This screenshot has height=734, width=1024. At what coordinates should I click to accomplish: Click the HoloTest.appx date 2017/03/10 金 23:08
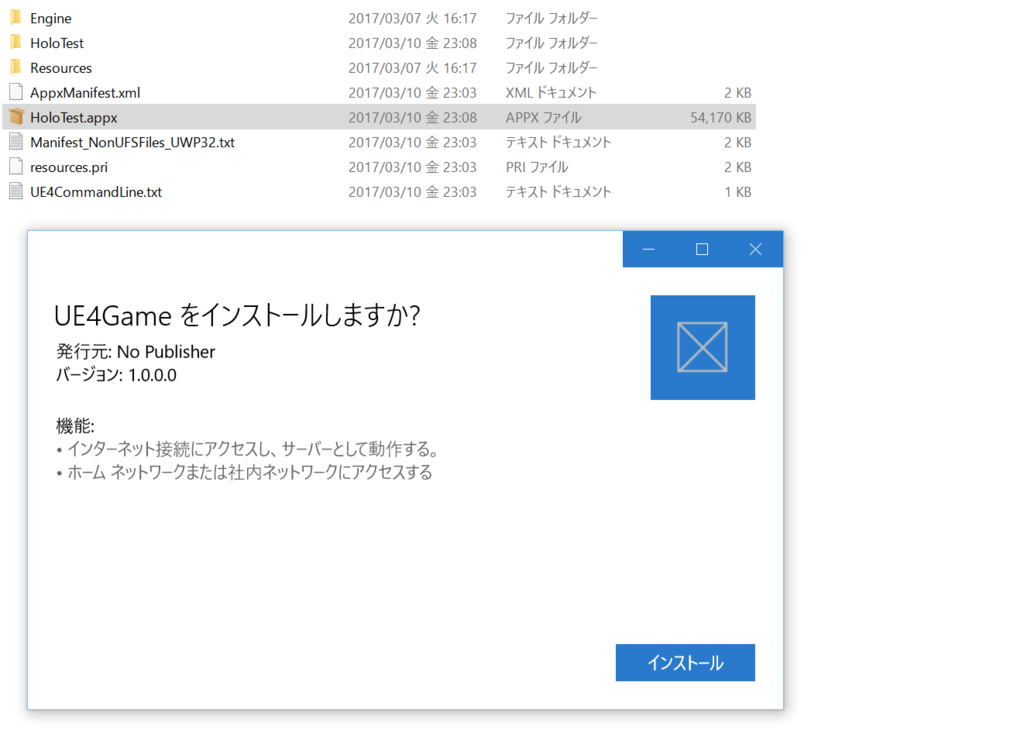[x=413, y=118]
